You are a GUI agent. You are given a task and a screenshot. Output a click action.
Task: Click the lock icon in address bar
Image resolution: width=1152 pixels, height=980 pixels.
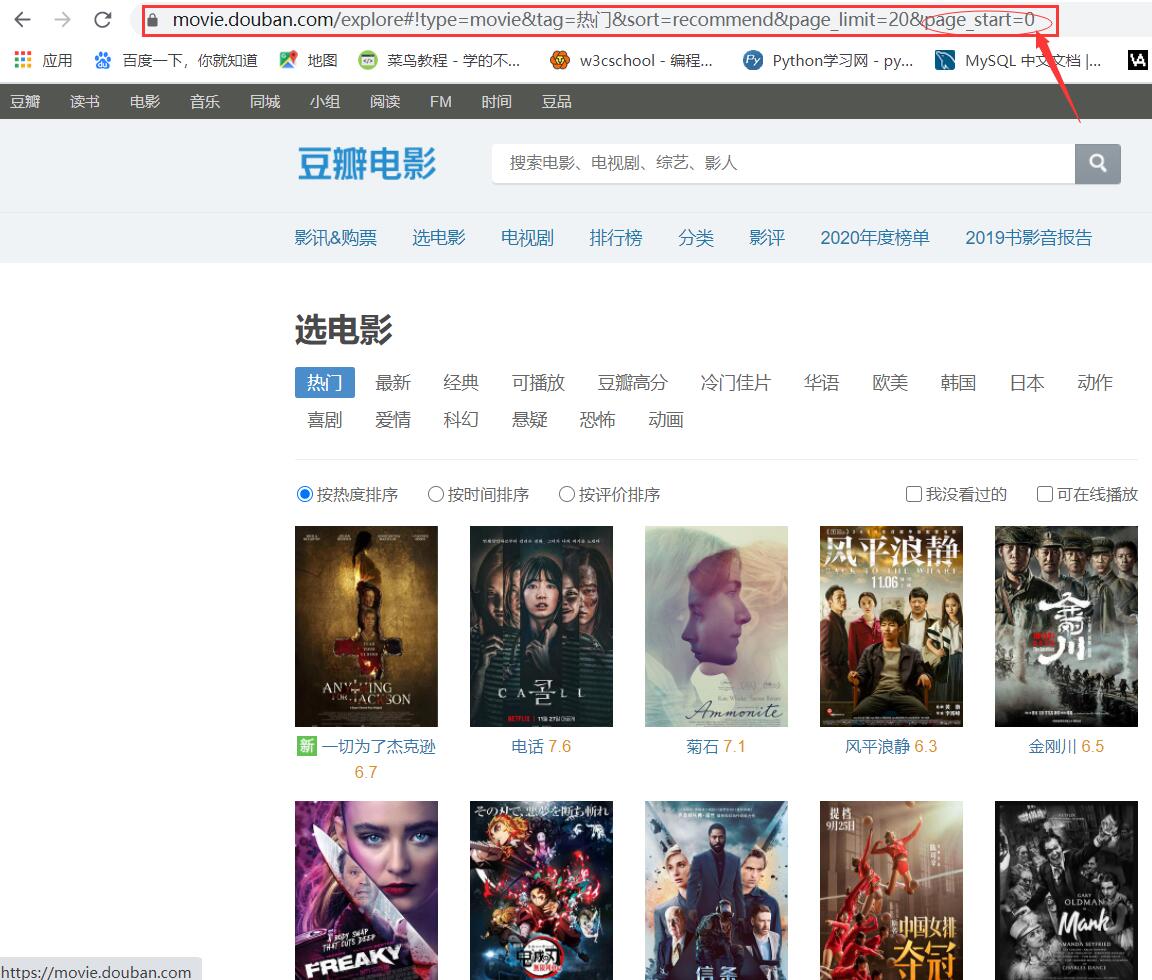pos(152,21)
